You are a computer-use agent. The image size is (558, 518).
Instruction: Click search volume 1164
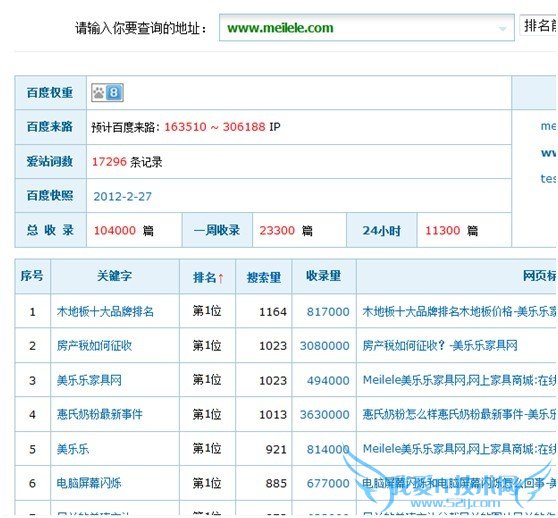(x=273, y=312)
